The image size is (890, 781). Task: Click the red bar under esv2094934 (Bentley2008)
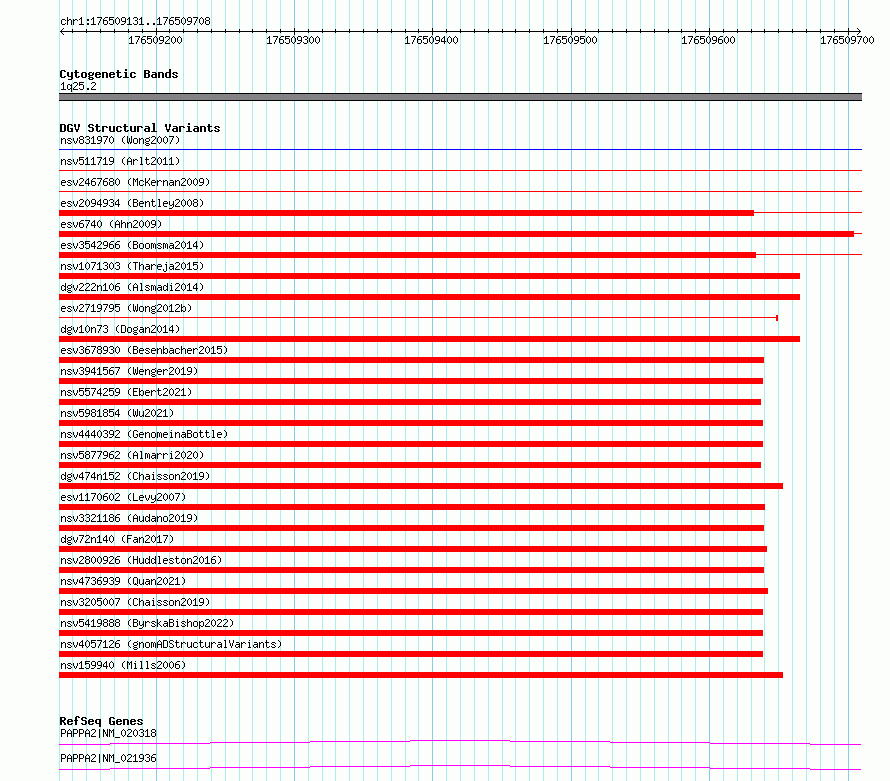(x=406, y=213)
